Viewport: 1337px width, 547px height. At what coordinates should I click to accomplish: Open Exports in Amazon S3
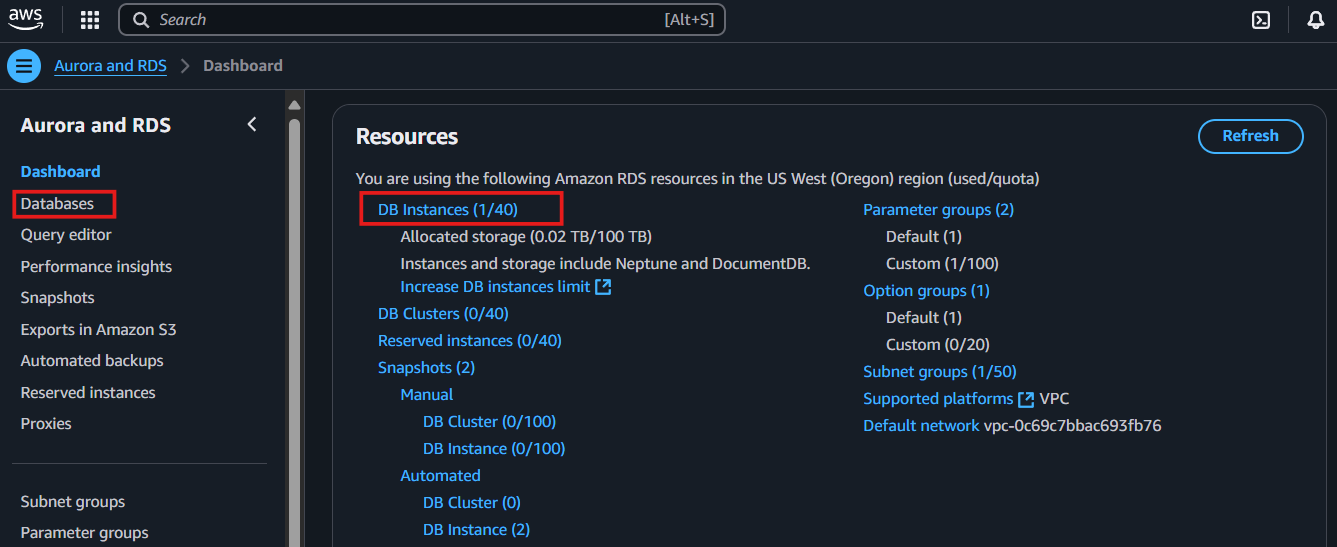coord(99,330)
